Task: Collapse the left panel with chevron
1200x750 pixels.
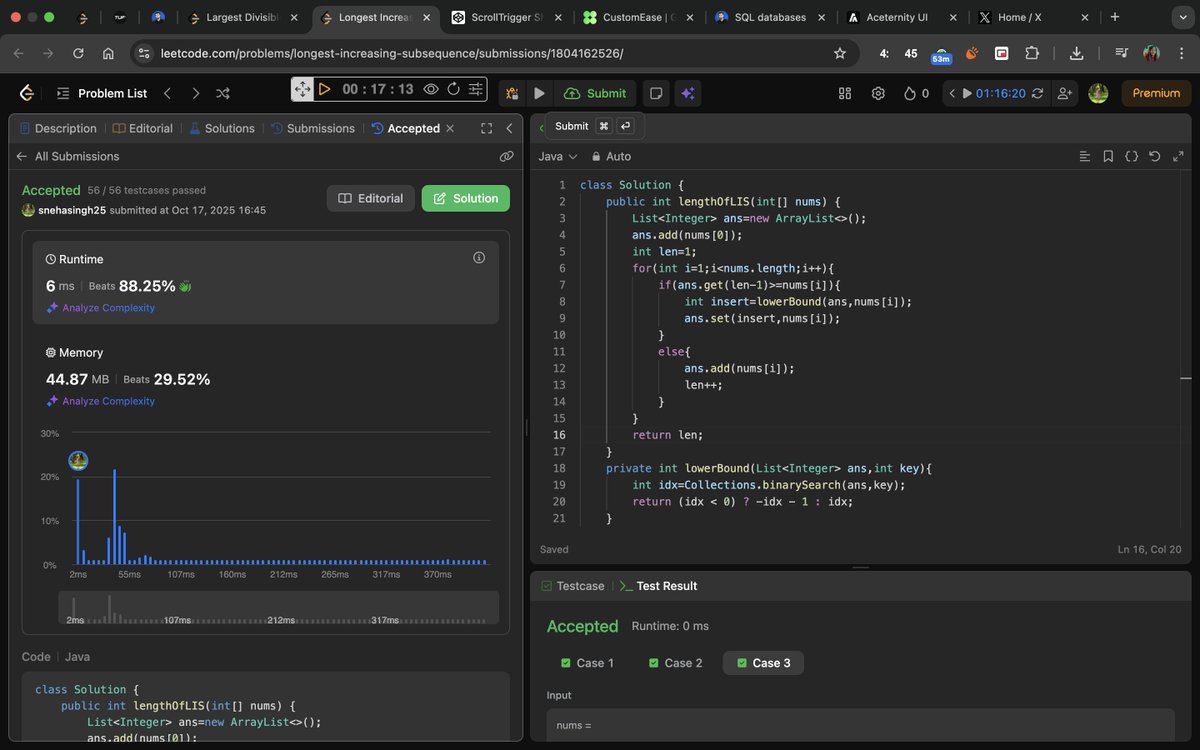Action: coord(509,128)
